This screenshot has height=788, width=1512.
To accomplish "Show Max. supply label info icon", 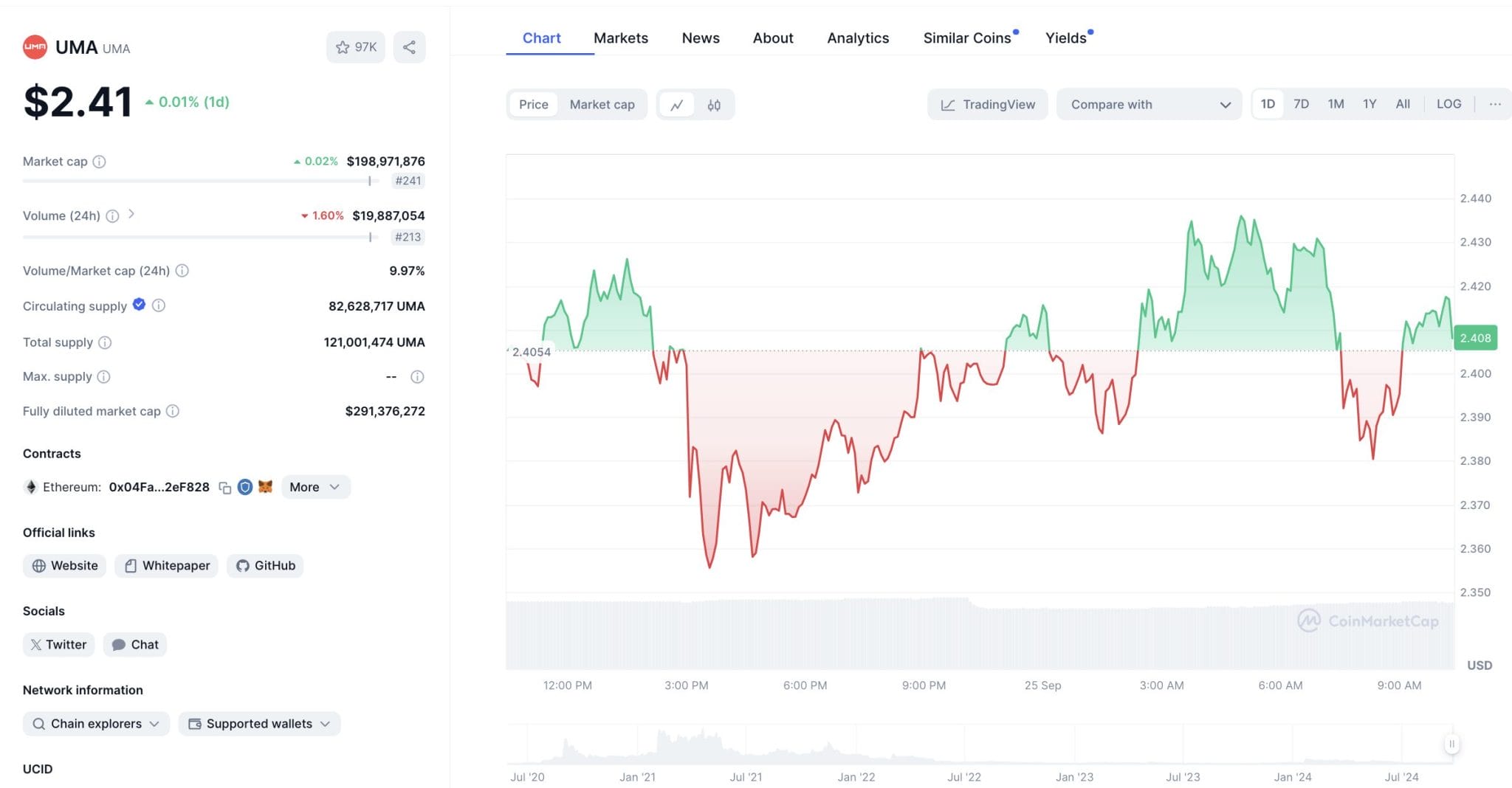I will tap(103, 377).
